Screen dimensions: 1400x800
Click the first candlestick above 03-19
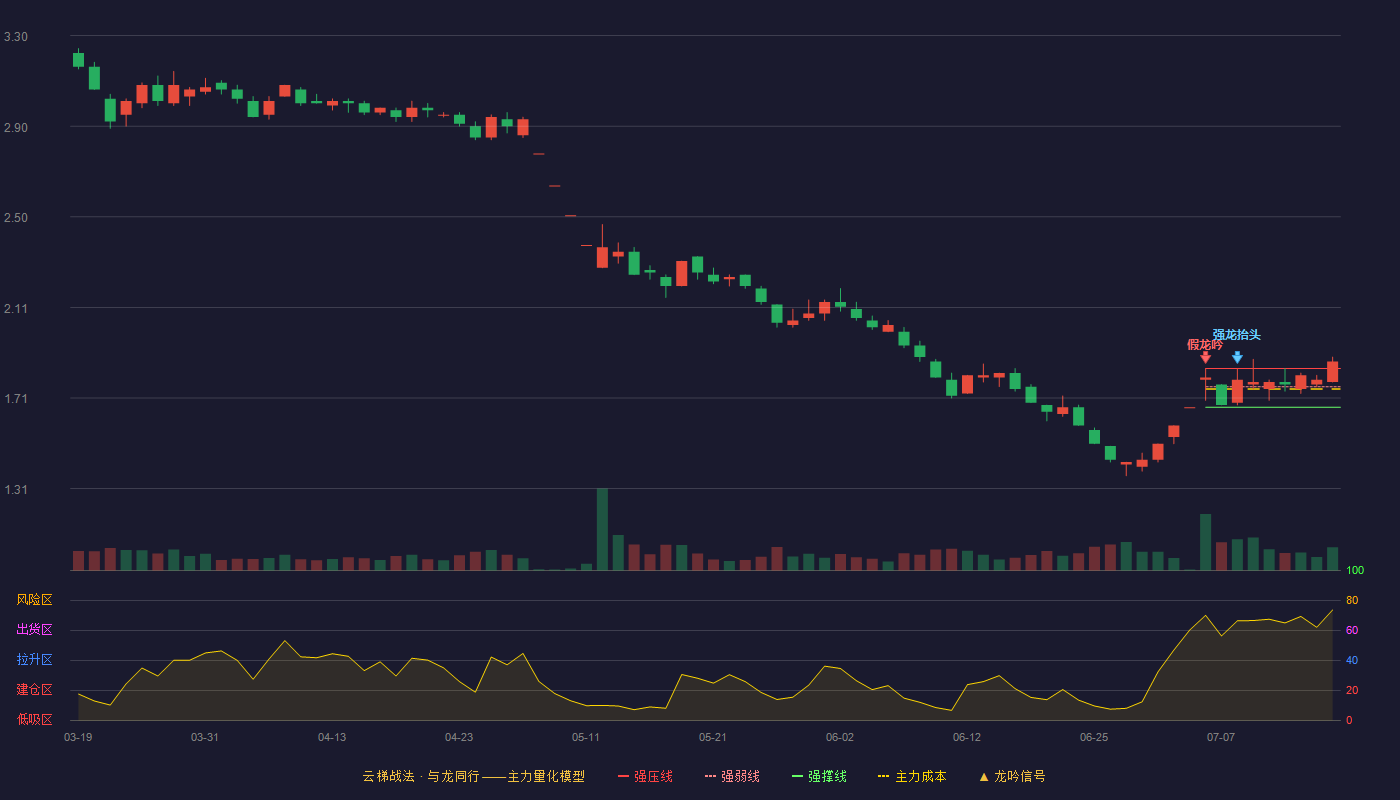tap(78, 59)
